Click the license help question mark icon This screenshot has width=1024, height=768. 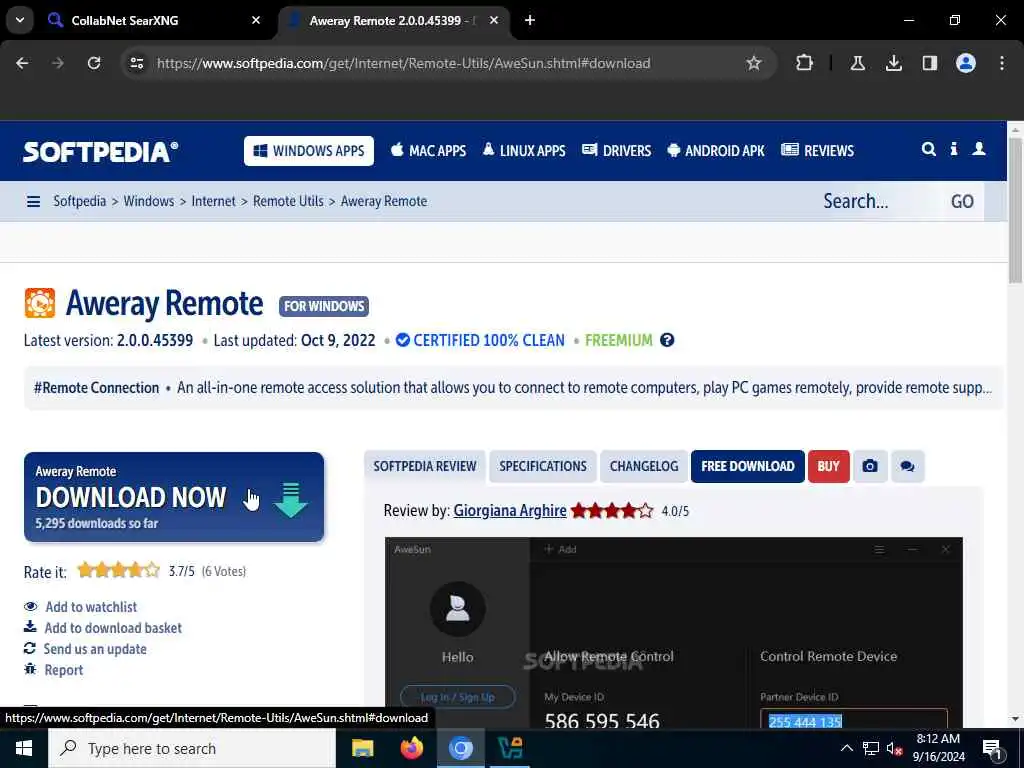(667, 340)
